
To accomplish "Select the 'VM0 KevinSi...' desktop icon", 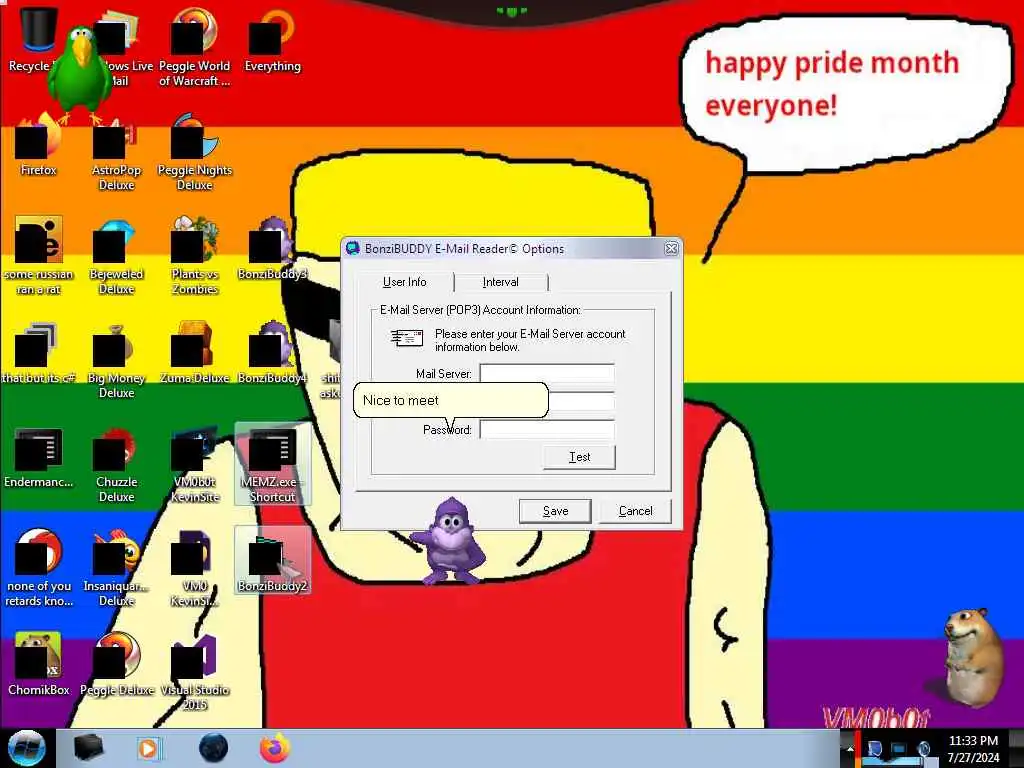I will [x=195, y=568].
